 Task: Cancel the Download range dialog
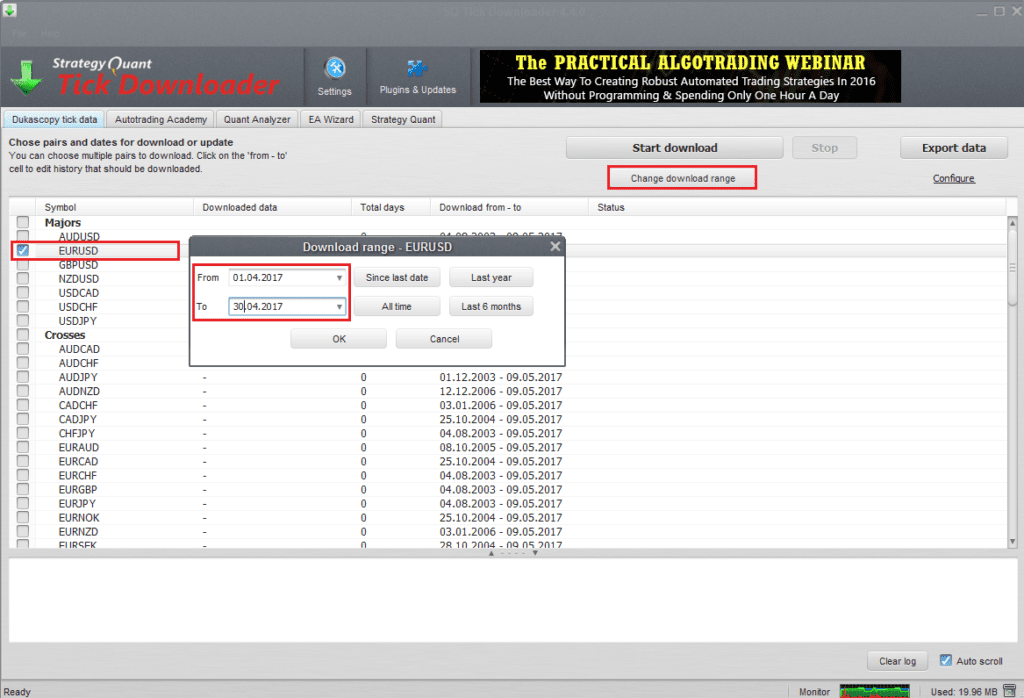[x=444, y=339]
